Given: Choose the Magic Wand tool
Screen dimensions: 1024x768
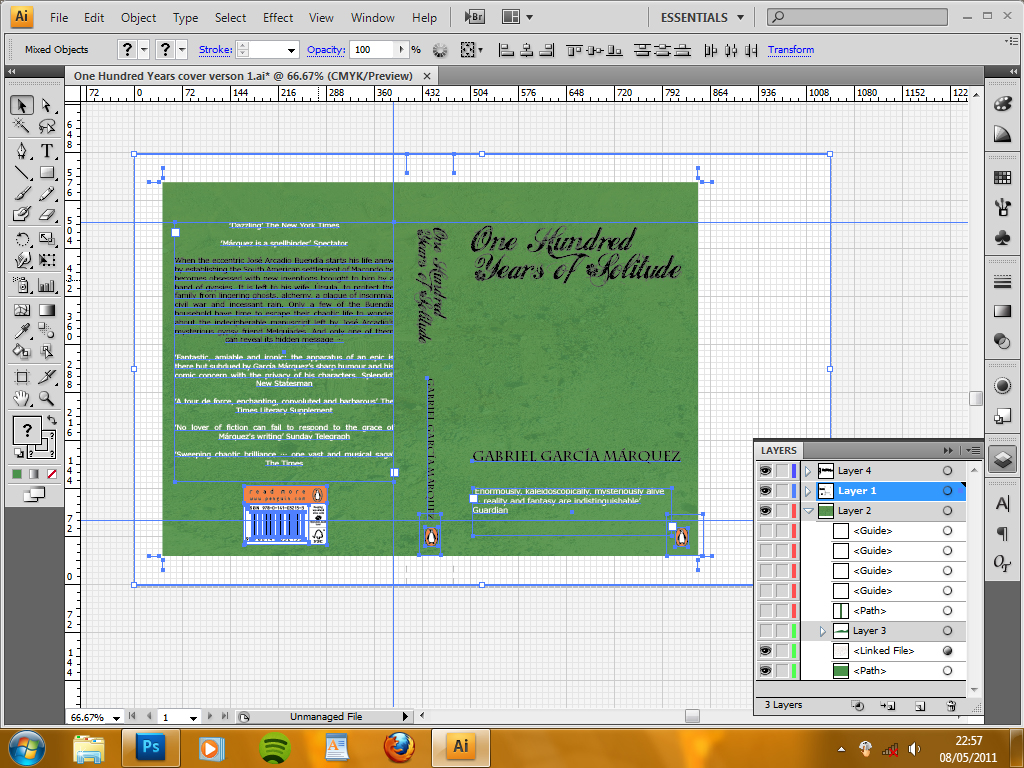Looking at the screenshot, I should click(21, 126).
